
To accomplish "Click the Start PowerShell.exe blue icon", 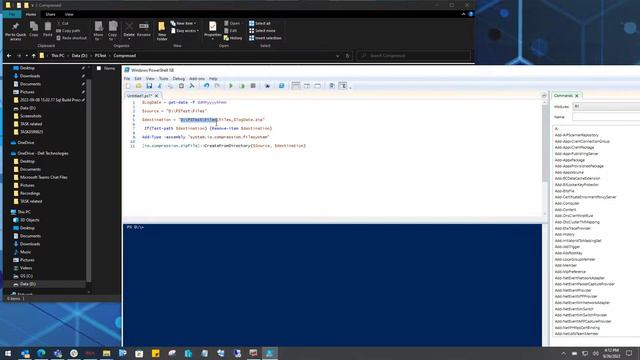I will 282,86.
